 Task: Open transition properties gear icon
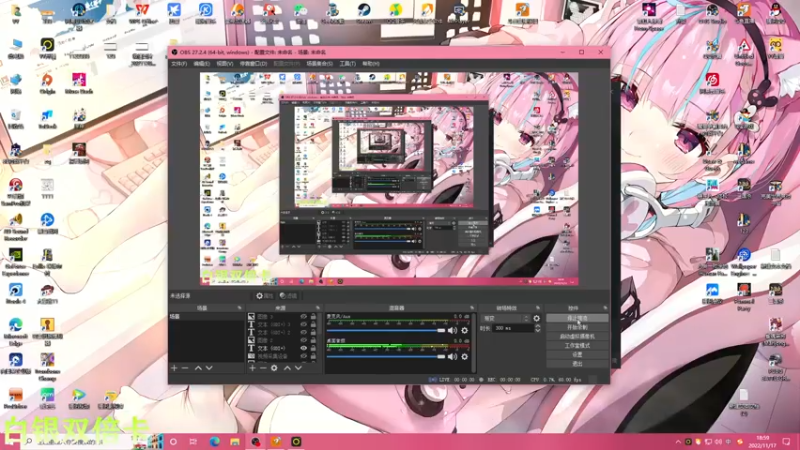[536, 318]
